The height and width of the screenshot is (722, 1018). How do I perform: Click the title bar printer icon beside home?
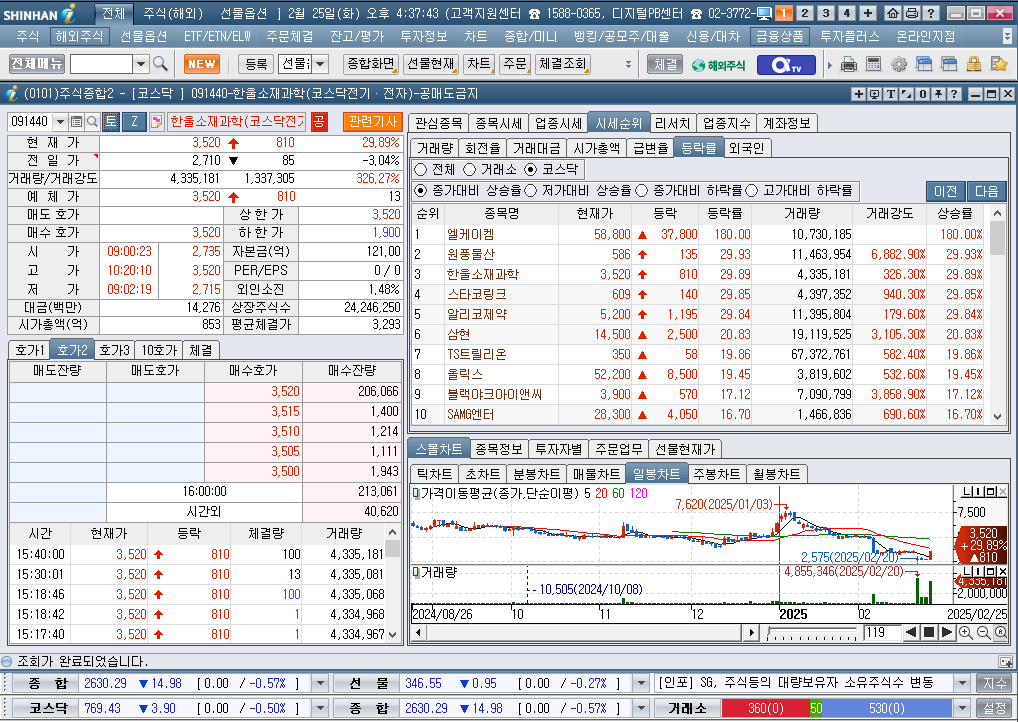(x=912, y=13)
